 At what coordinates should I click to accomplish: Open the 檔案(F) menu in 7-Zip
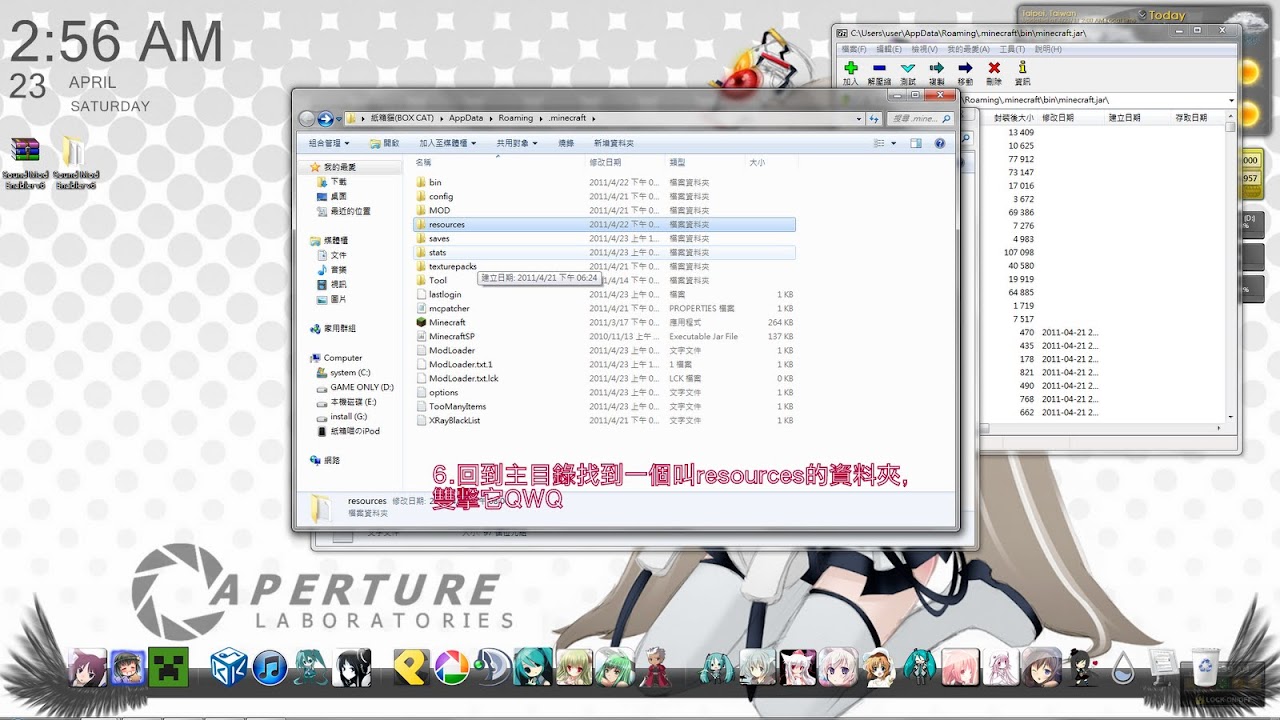click(854, 49)
